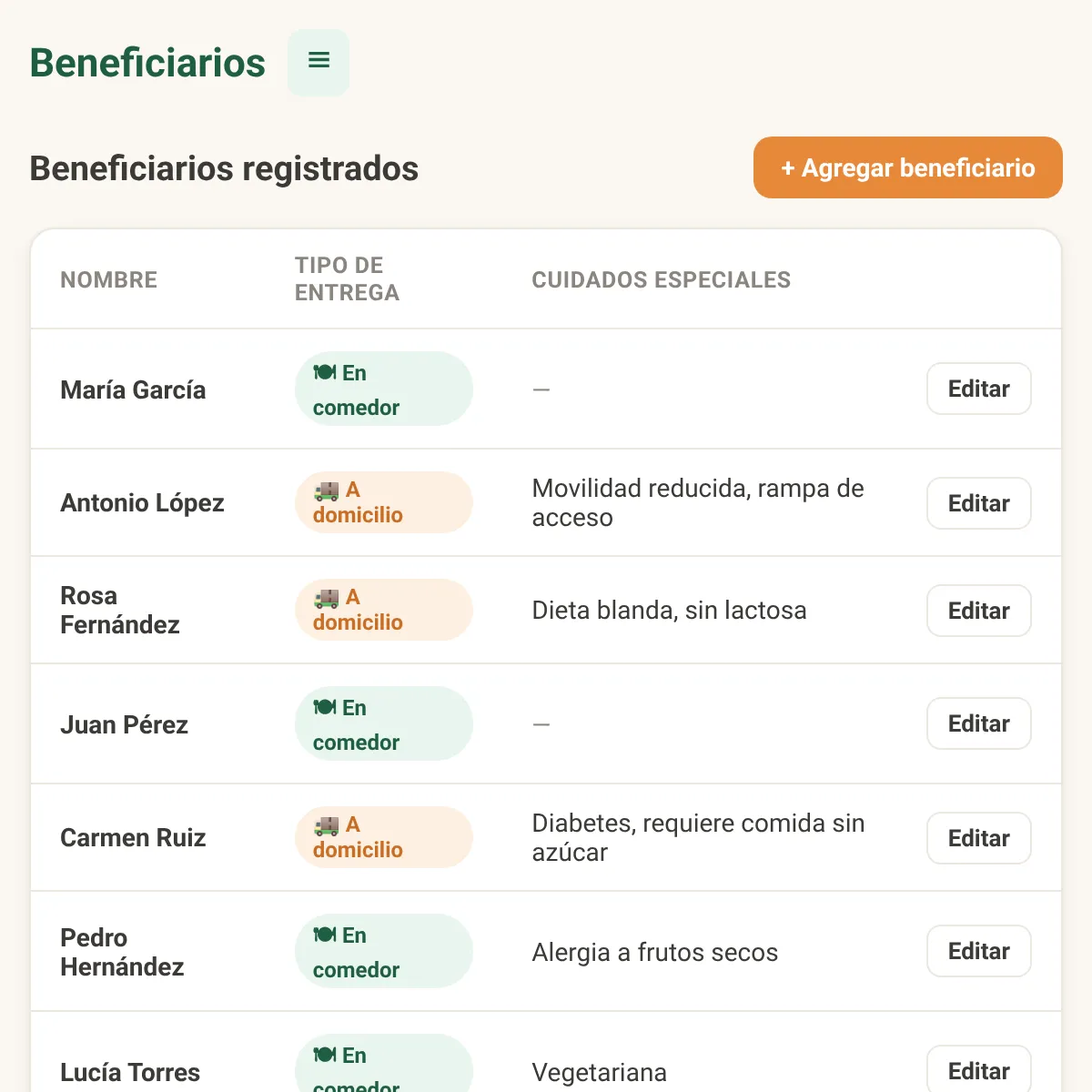Click Rosa Fernández's A domicilio truck badge

(383, 610)
